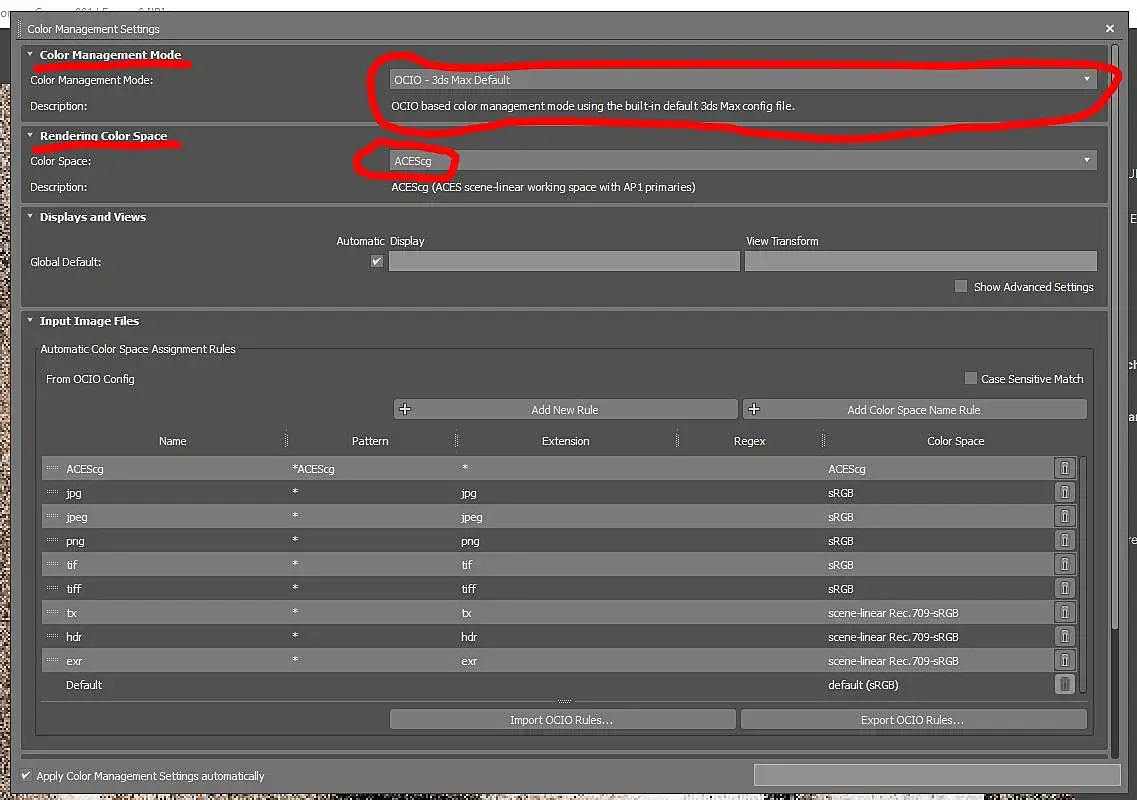The image size is (1137, 800).
Task: Grab the drag handle of png row
Action: (x=52, y=540)
